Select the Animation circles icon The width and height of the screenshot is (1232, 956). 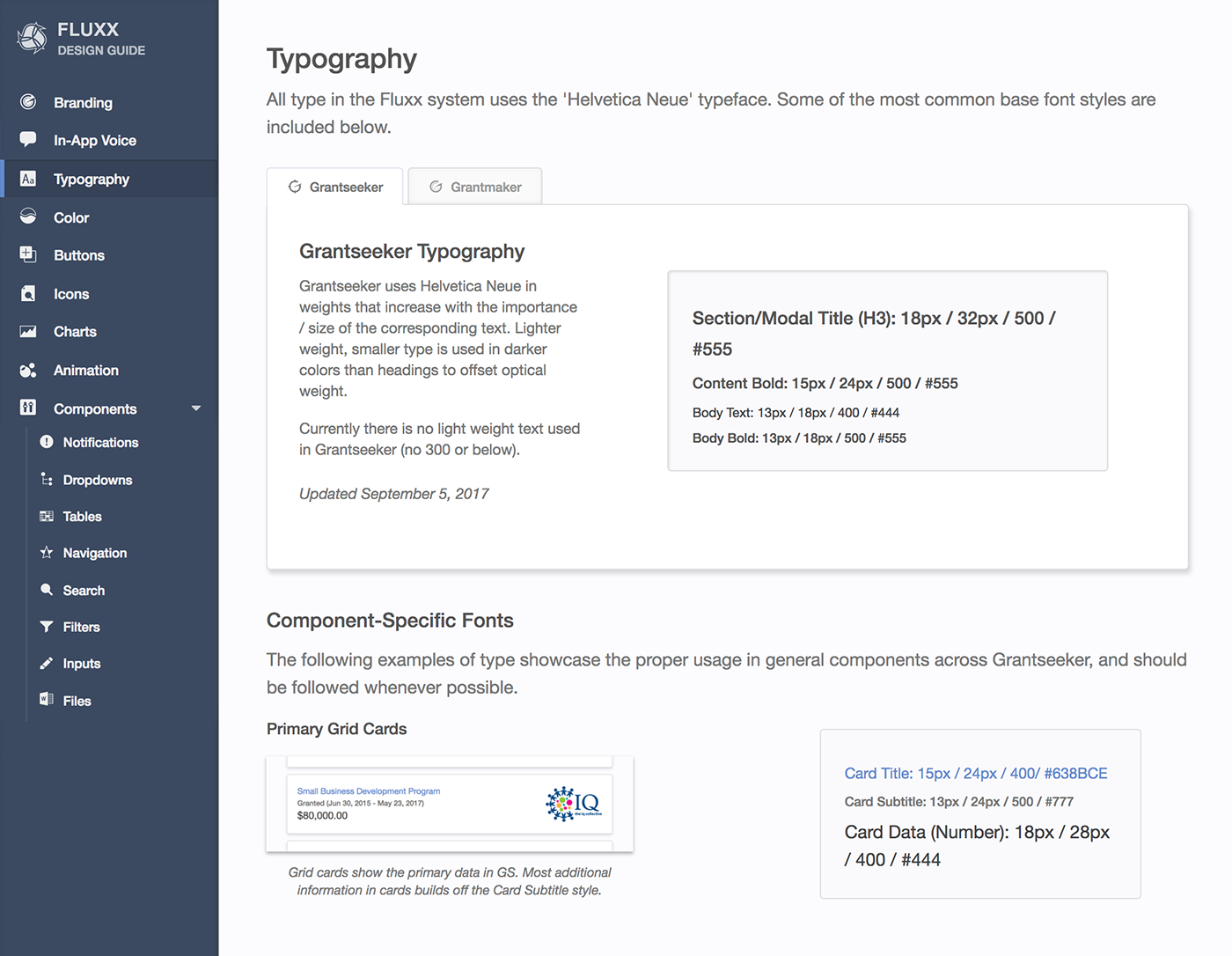pos(28,371)
